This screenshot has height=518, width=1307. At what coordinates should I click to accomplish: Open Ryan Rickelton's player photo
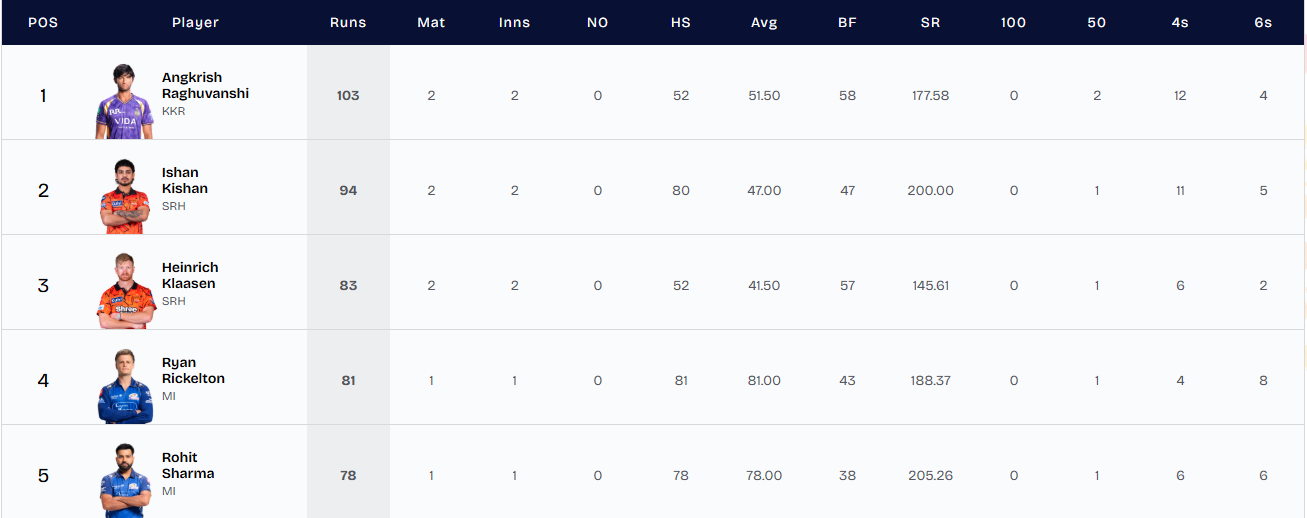click(126, 387)
